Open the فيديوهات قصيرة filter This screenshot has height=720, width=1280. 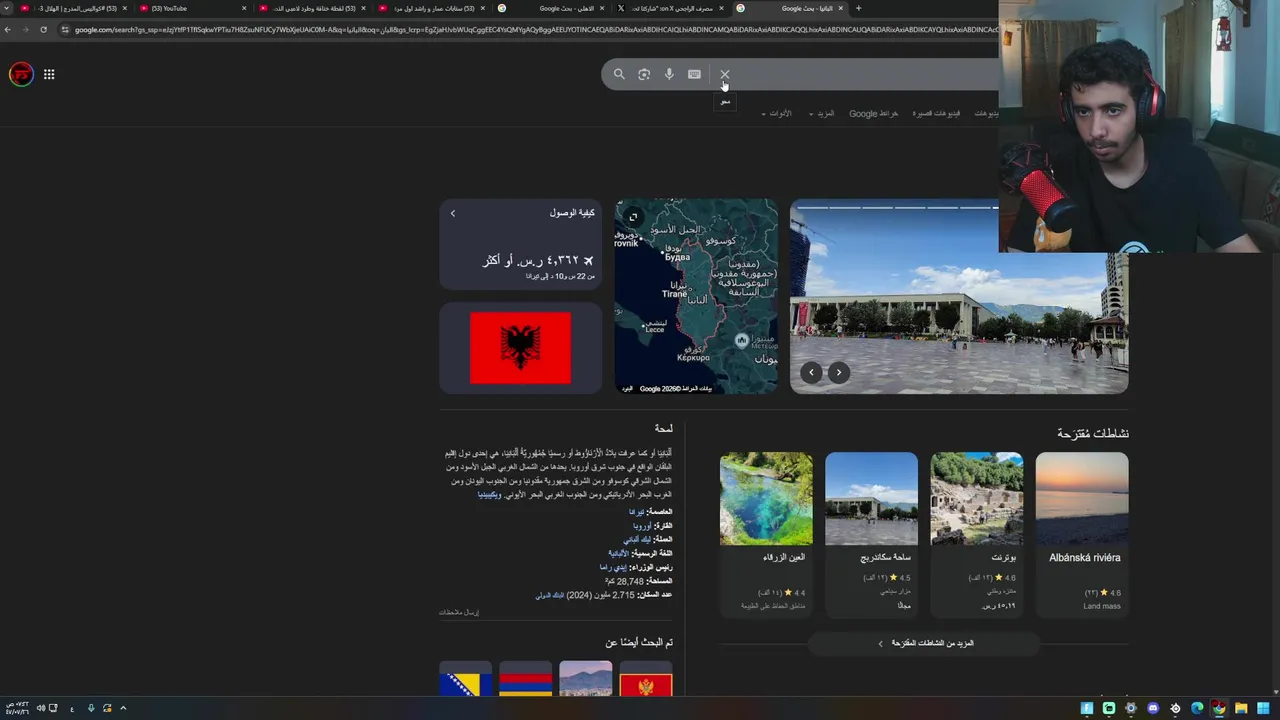(x=936, y=113)
